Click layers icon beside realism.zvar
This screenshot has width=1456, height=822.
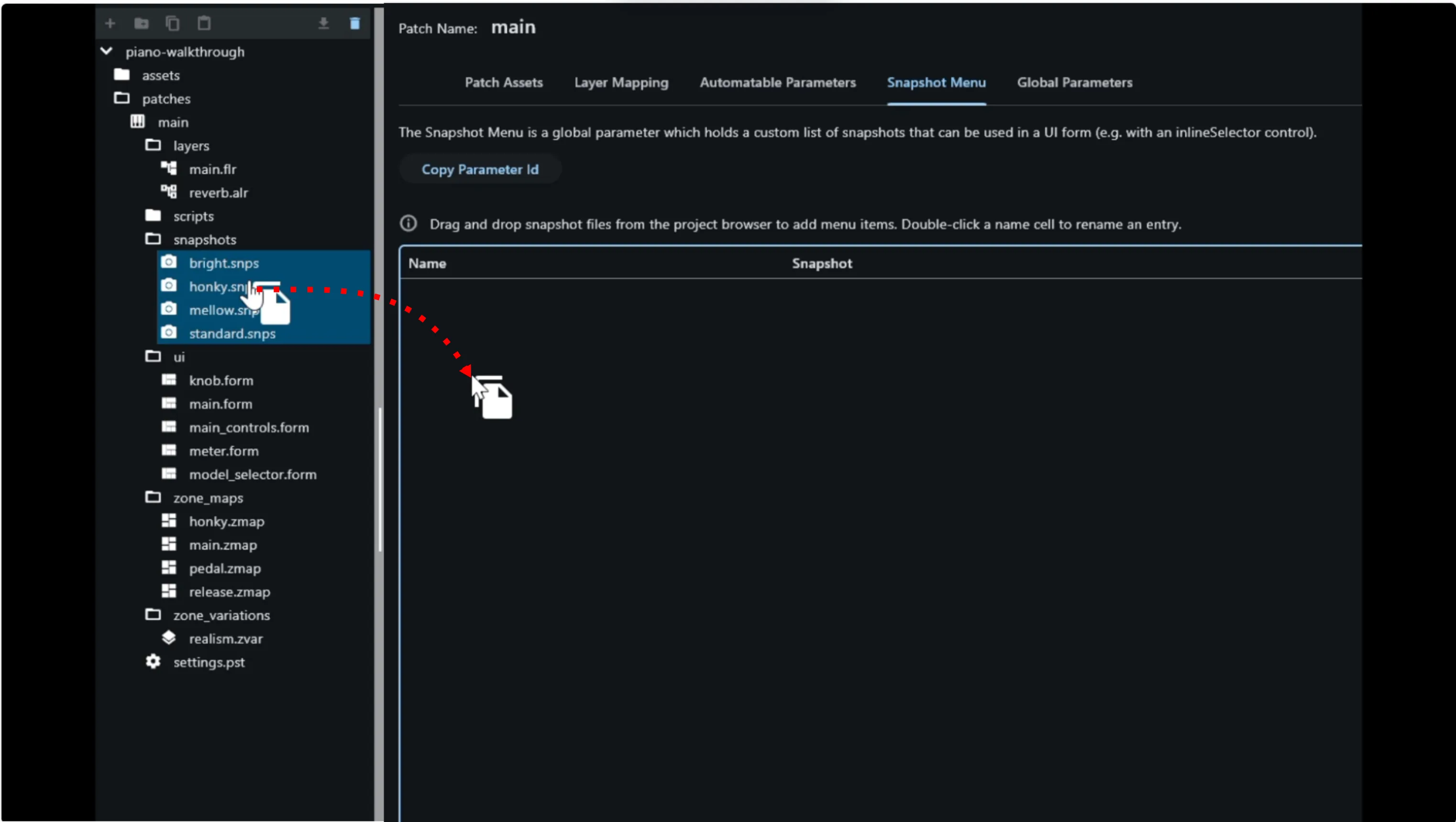tap(168, 638)
